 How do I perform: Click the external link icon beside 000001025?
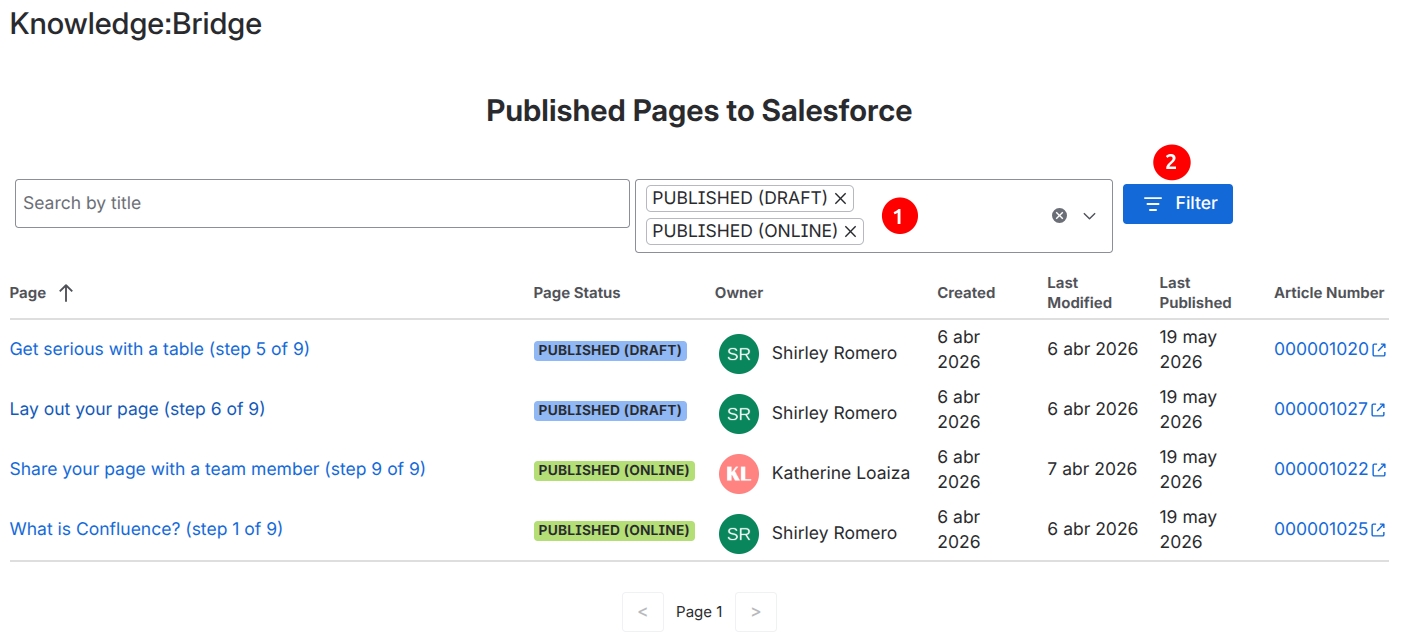click(1379, 530)
